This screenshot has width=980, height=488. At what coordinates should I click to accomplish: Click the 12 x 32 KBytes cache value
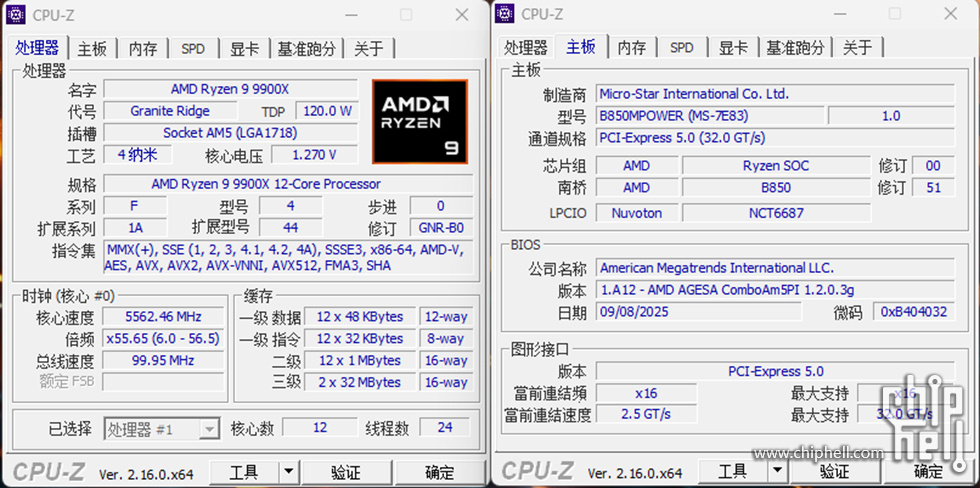pyautogui.click(x=360, y=339)
